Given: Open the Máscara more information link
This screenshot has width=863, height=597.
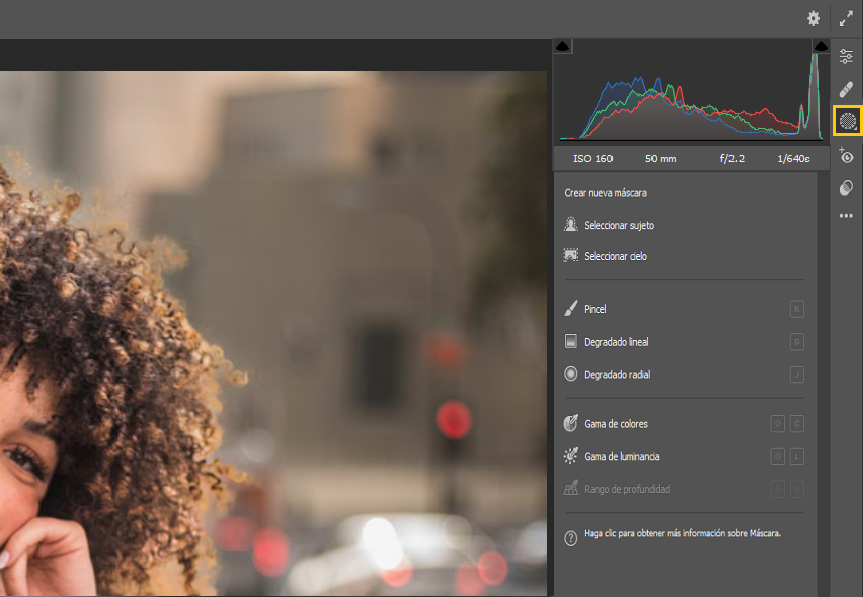Looking at the screenshot, I should pos(682,533).
